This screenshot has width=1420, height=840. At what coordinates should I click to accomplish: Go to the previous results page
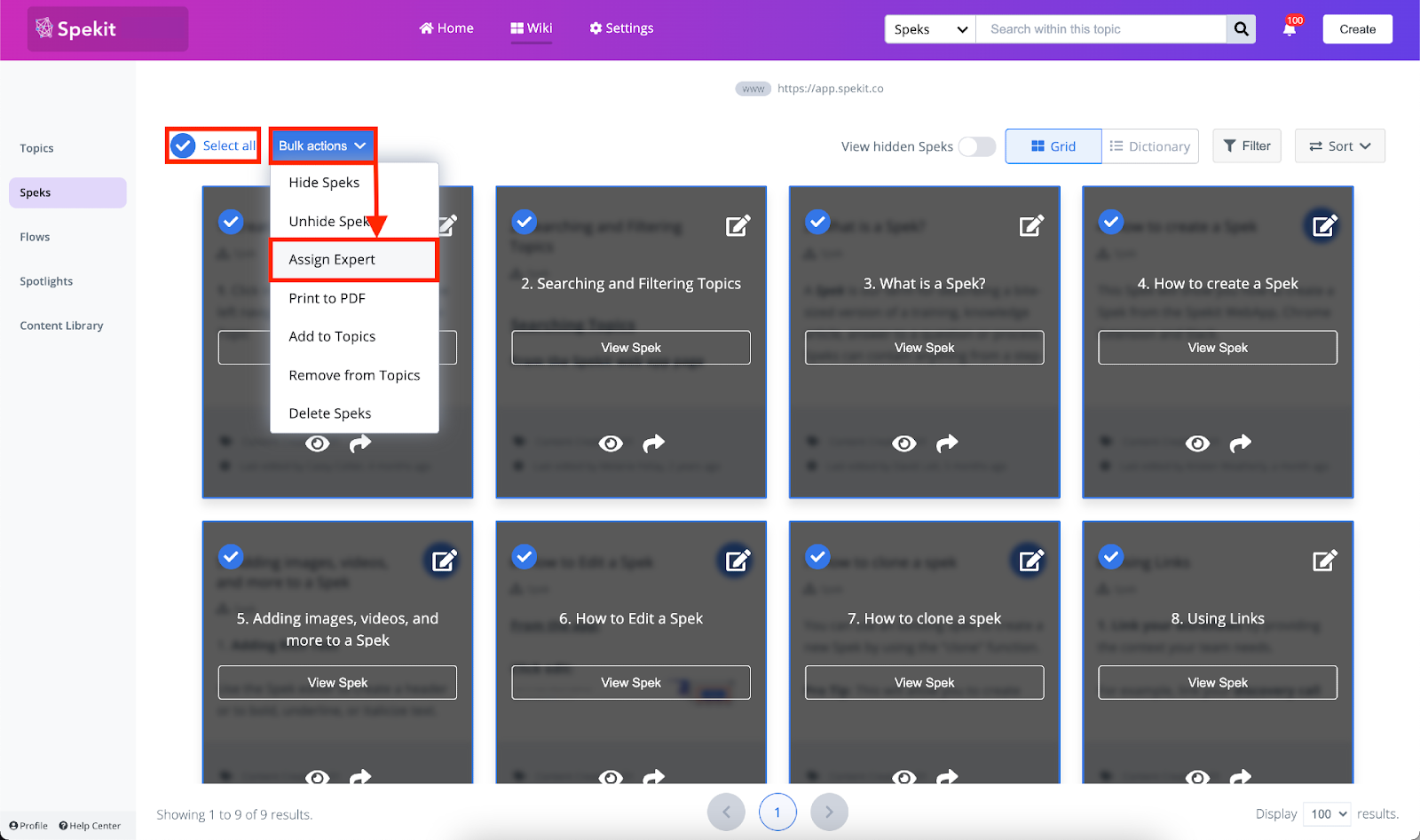(726, 812)
